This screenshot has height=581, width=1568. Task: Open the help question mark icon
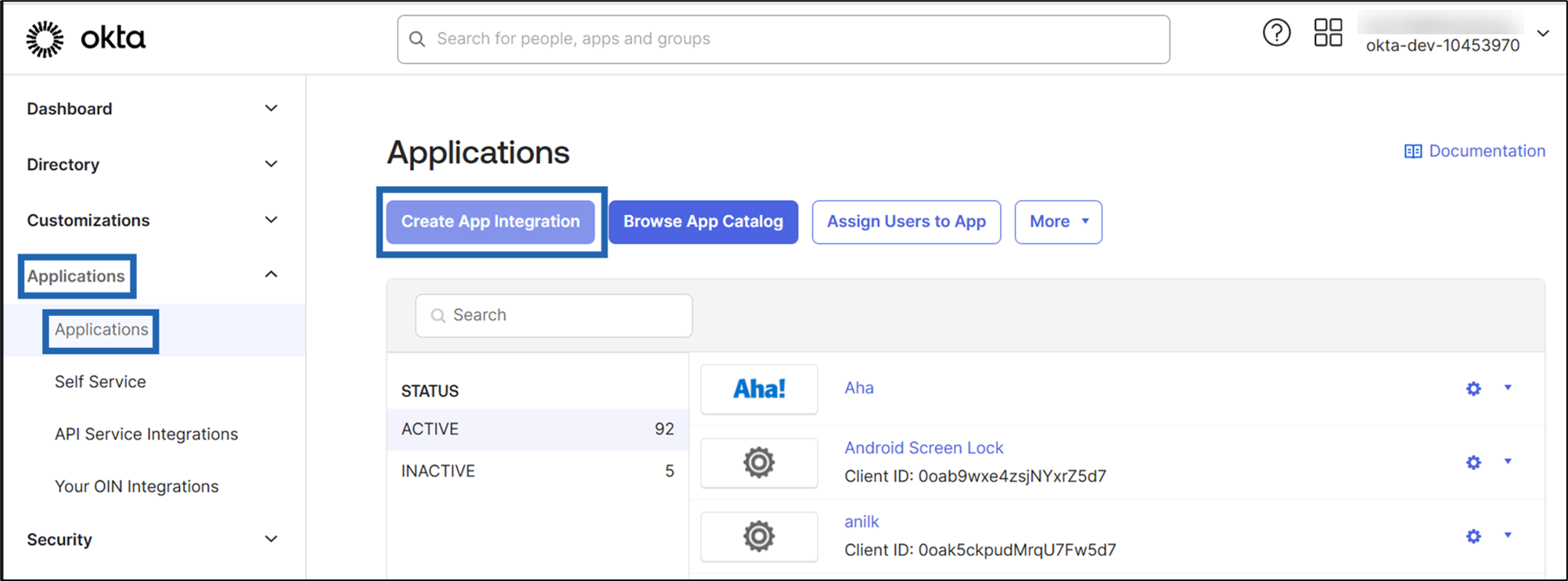[x=1276, y=33]
